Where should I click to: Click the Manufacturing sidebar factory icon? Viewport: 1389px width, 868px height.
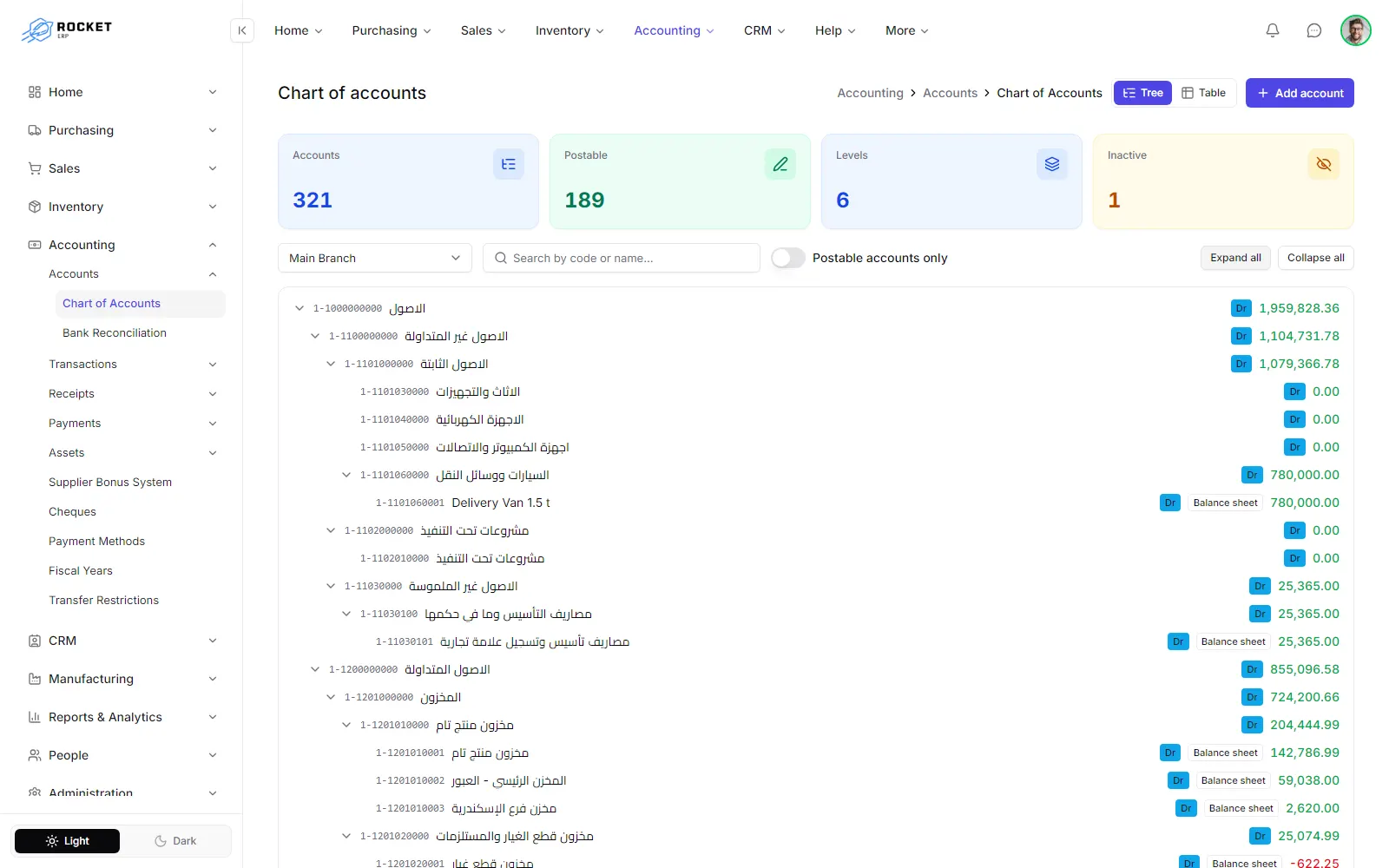pyautogui.click(x=35, y=679)
